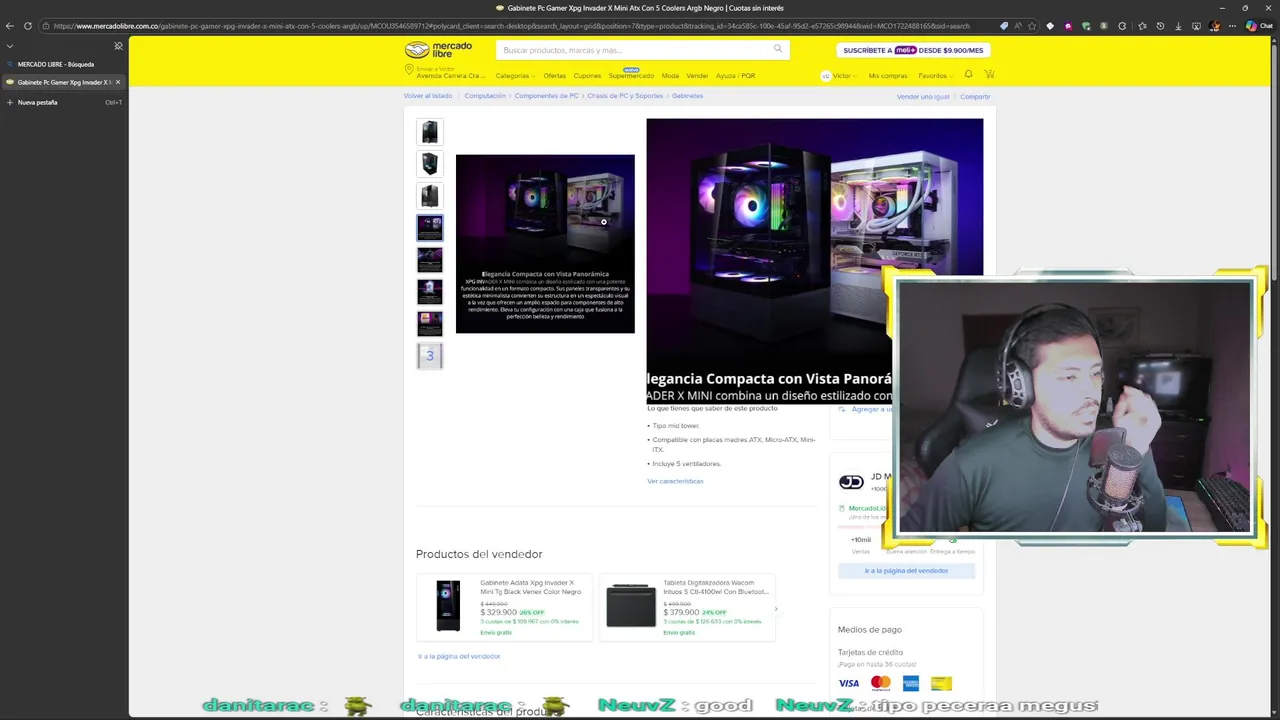Open the +3 more images thumbnail
The width and height of the screenshot is (1280, 720).
(430, 356)
